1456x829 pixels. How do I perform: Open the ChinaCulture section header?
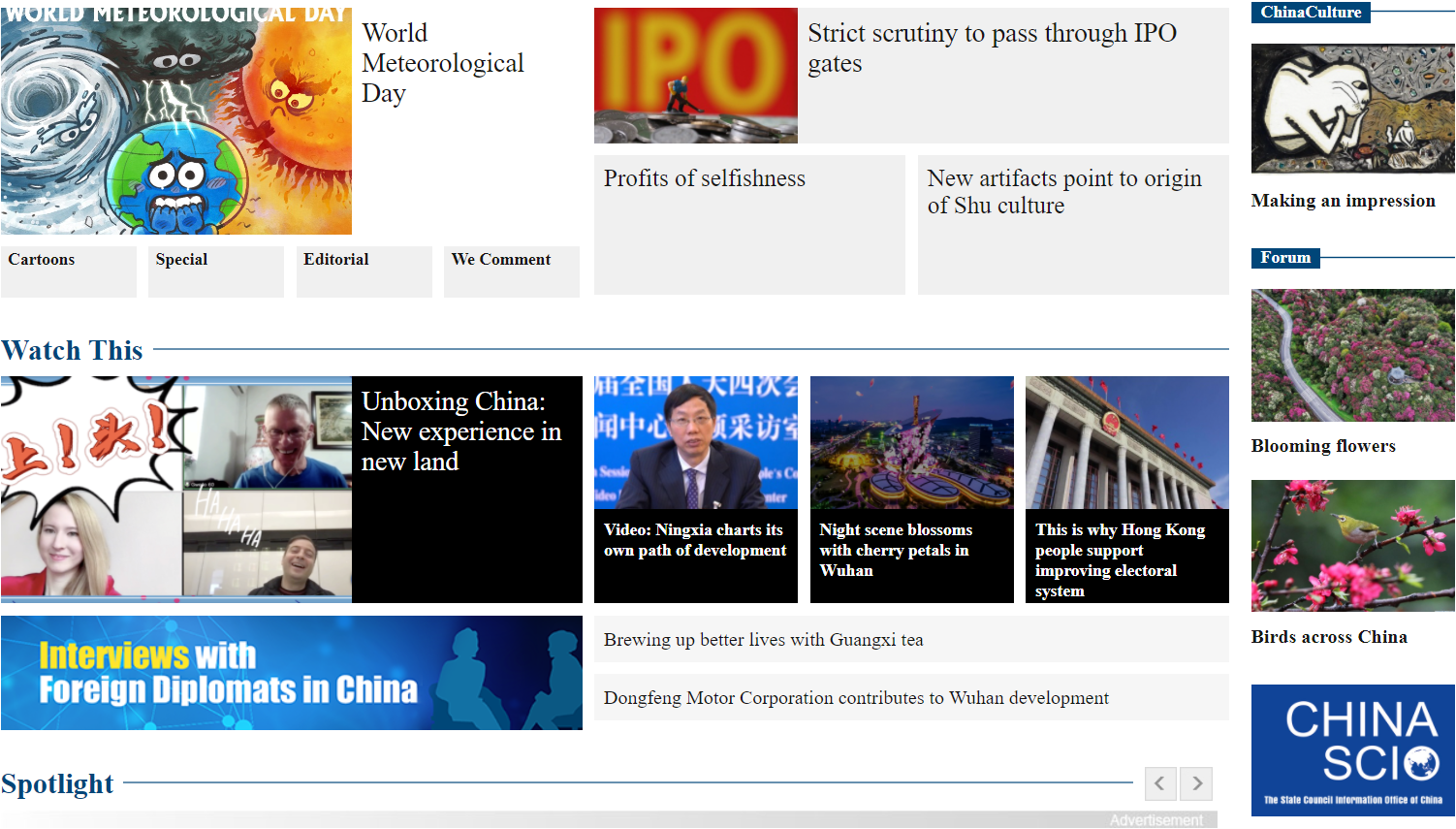[1310, 13]
